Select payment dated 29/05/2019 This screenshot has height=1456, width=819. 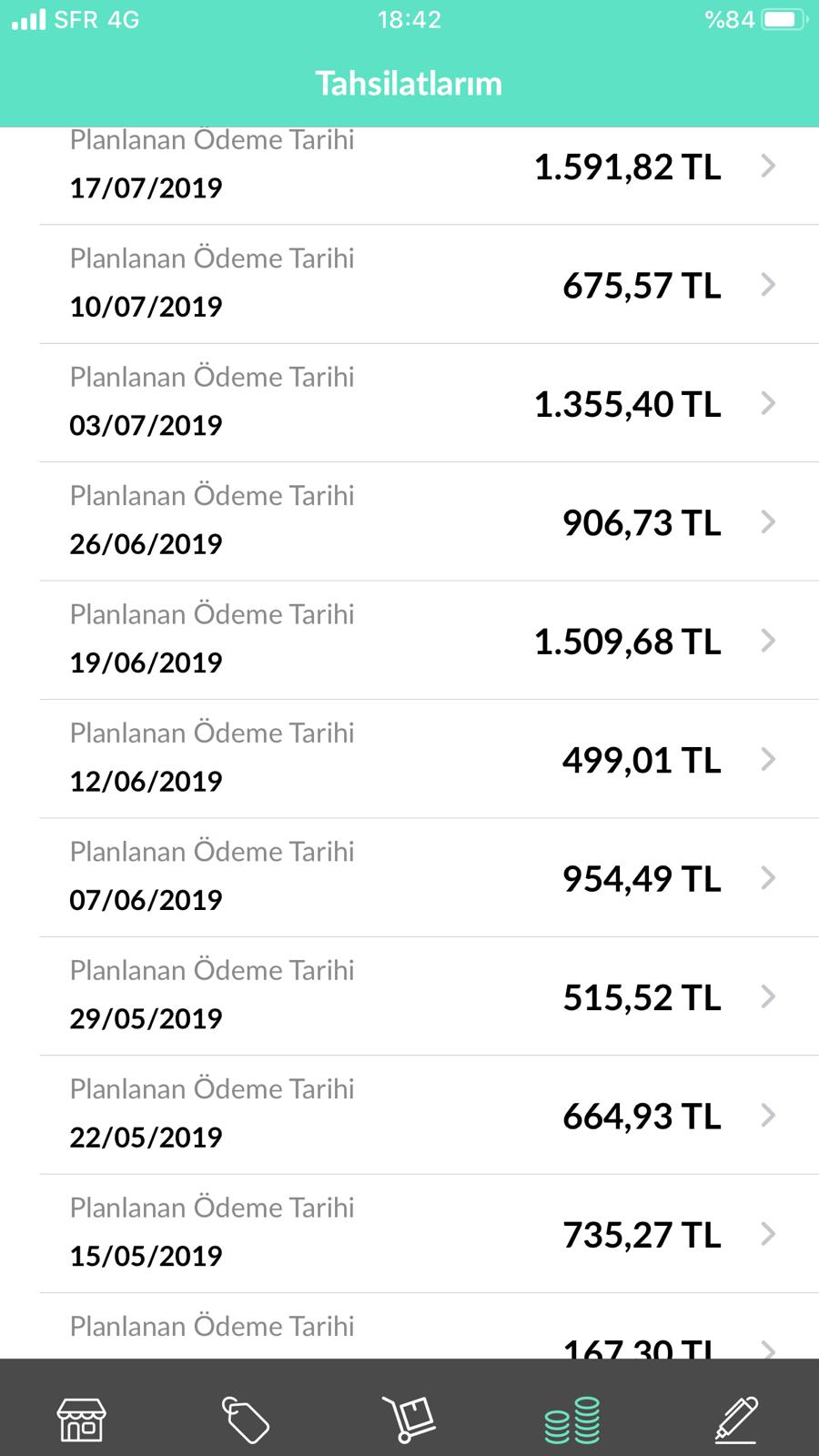pos(430,996)
